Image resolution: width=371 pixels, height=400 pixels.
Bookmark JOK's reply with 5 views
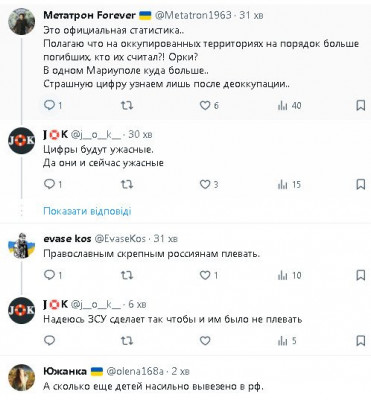(x=361, y=341)
